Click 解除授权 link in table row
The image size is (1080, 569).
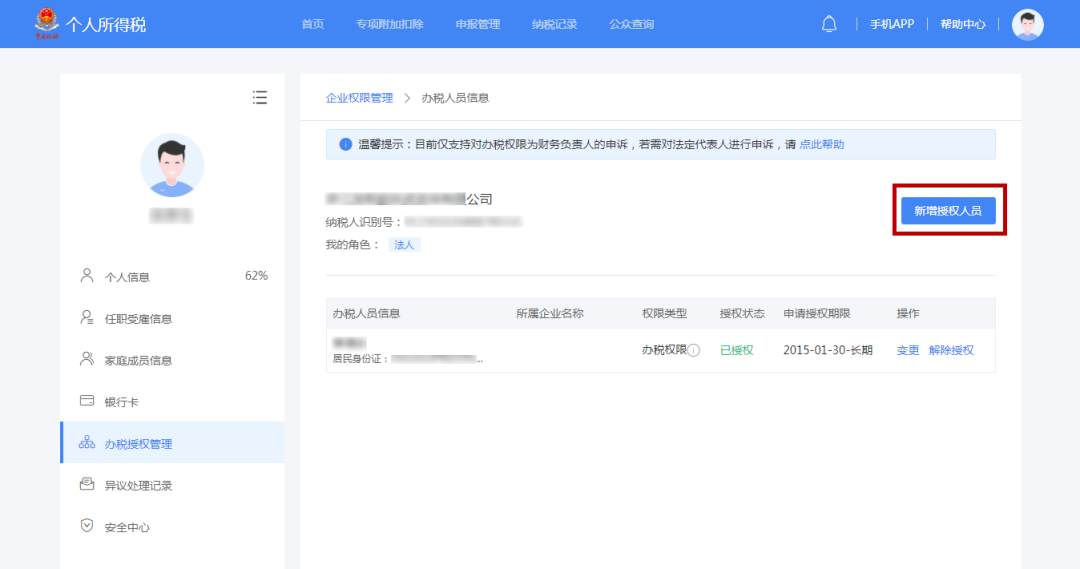pos(951,350)
